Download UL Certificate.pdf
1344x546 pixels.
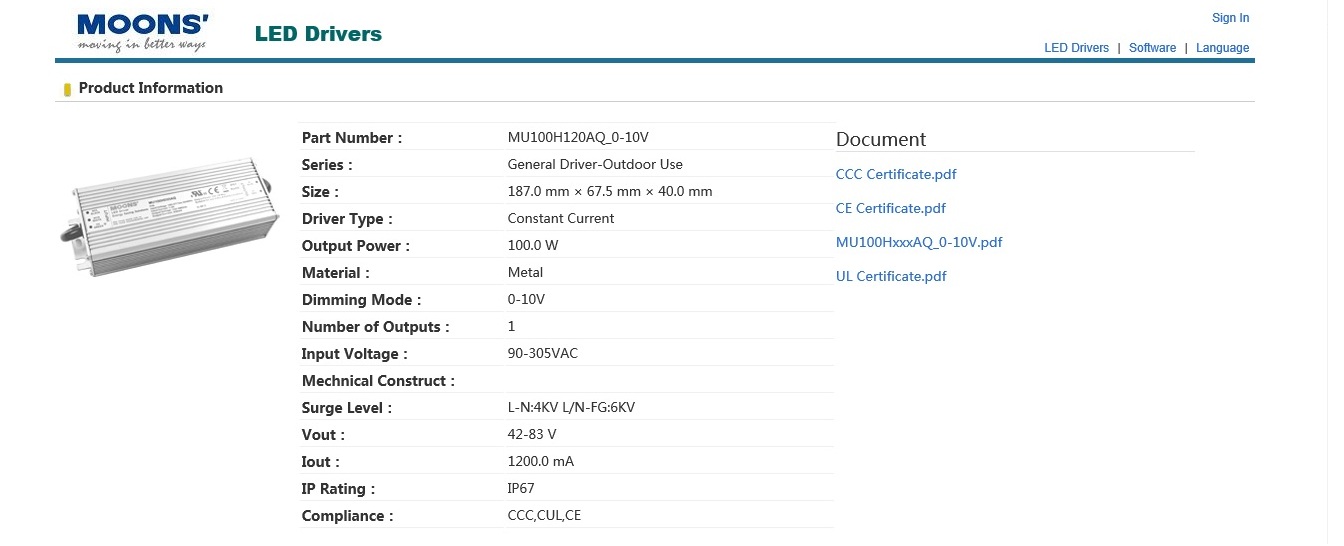[890, 277]
